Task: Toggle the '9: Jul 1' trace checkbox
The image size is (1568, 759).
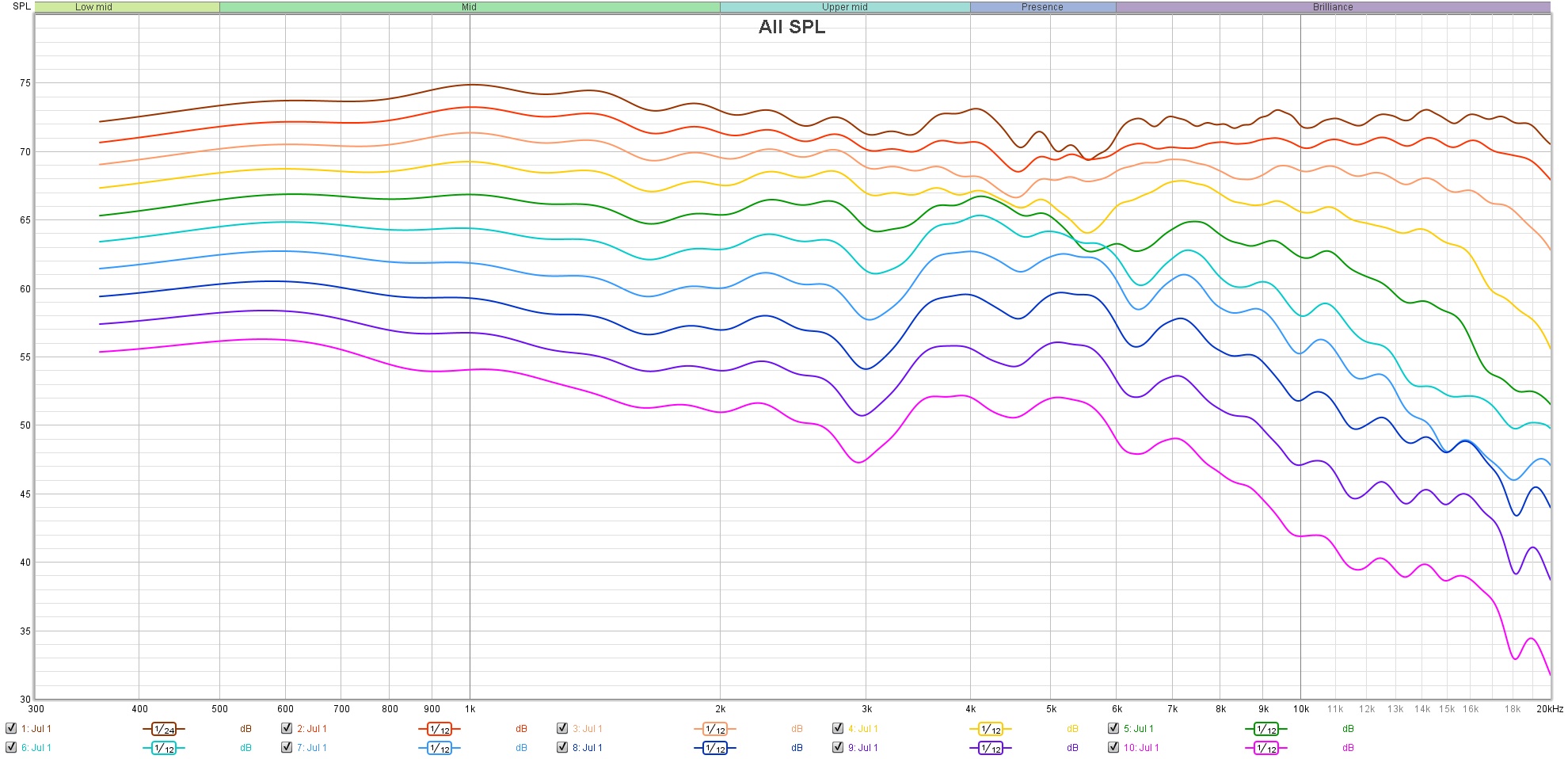Action: (838, 747)
